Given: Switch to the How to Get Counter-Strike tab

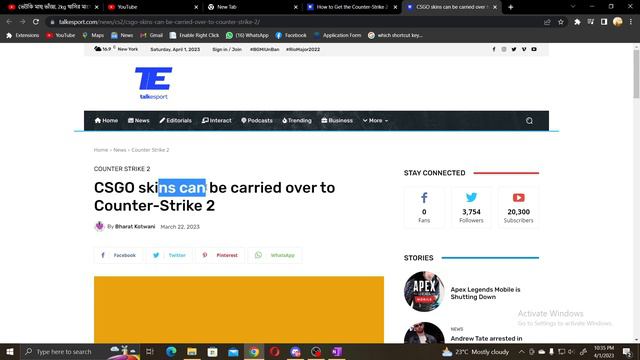Looking at the screenshot, I should click(x=351, y=7).
